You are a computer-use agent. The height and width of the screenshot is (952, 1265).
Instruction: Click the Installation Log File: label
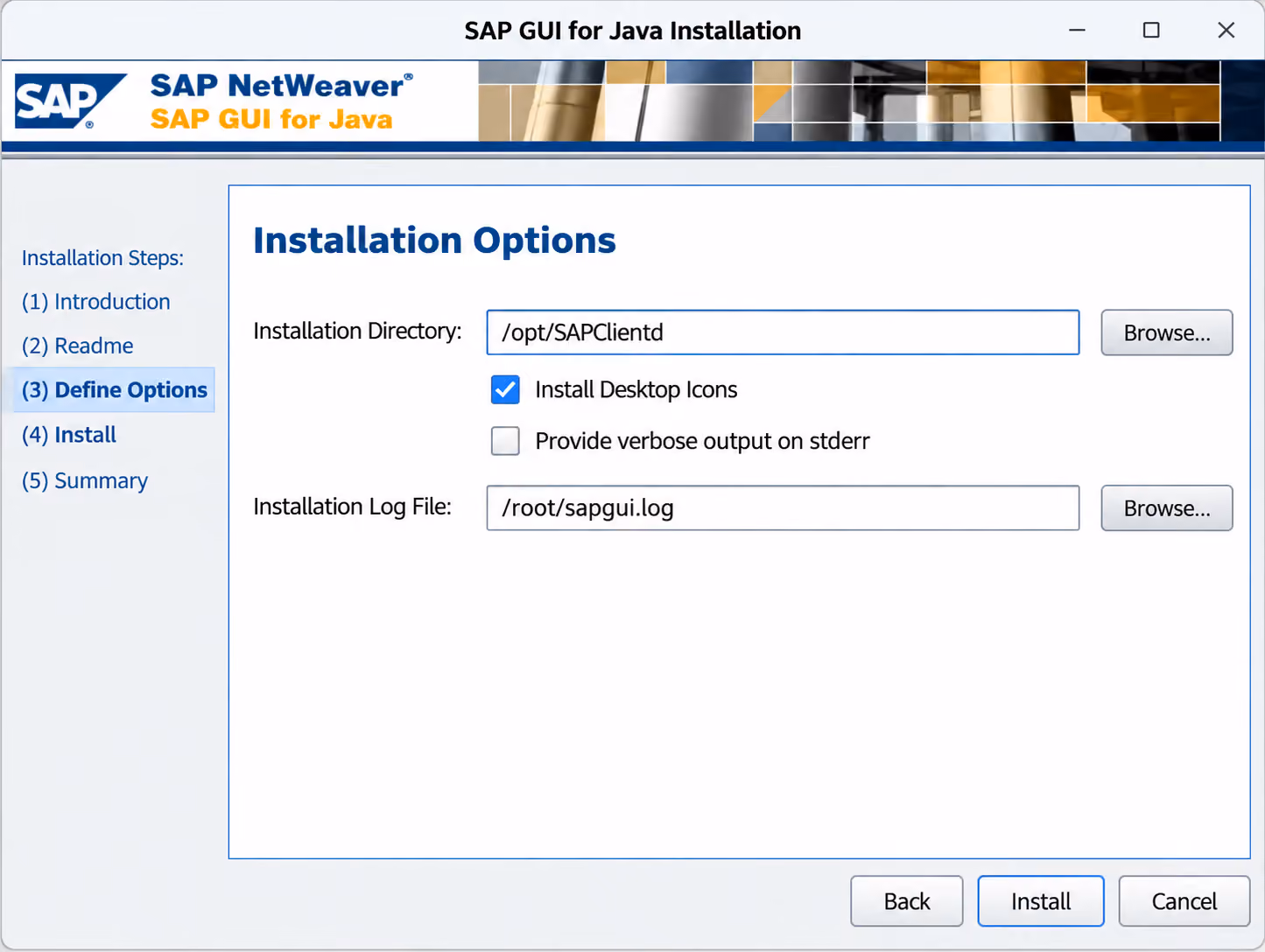[352, 507]
